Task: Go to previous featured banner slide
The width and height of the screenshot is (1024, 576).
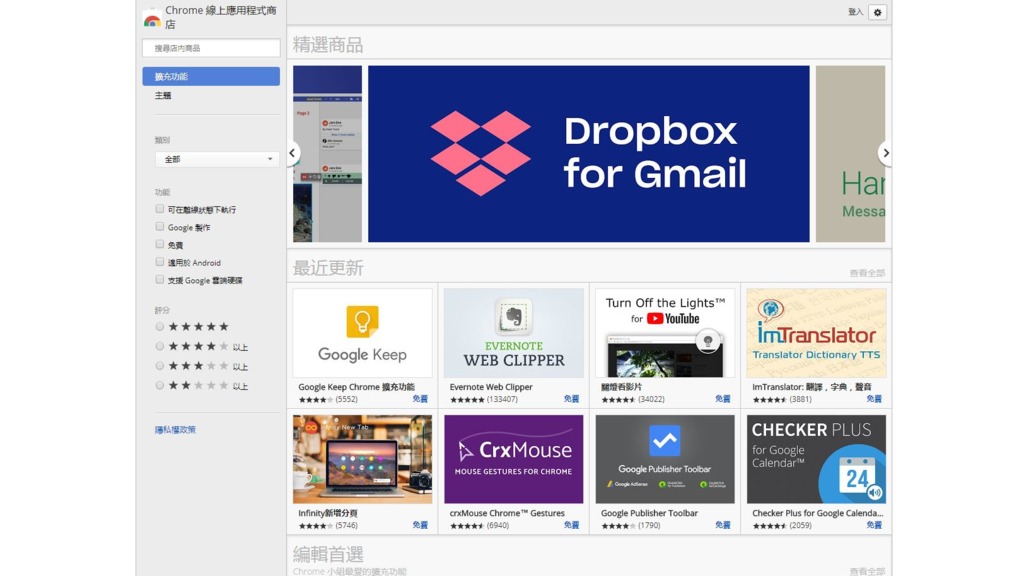Action: pyautogui.click(x=293, y=153)
